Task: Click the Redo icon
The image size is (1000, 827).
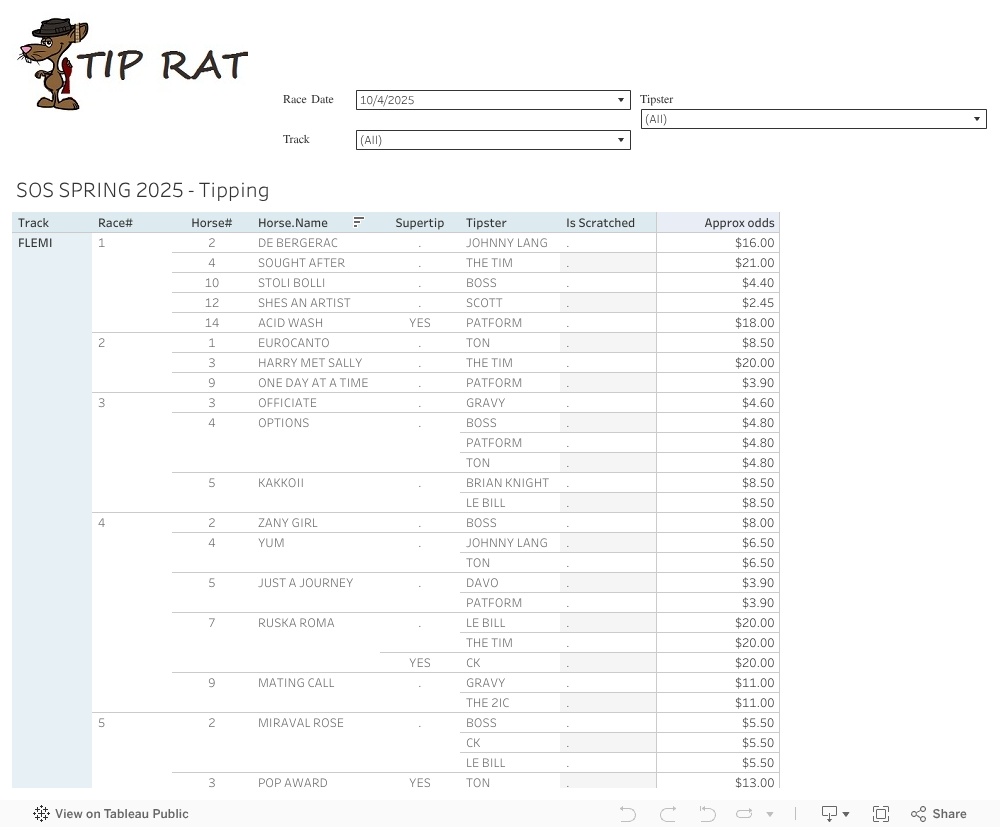Action: click(668, 814)
